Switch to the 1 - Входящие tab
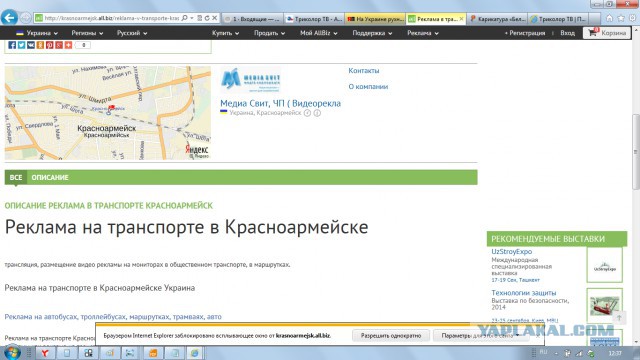 [x=251, y=19]
